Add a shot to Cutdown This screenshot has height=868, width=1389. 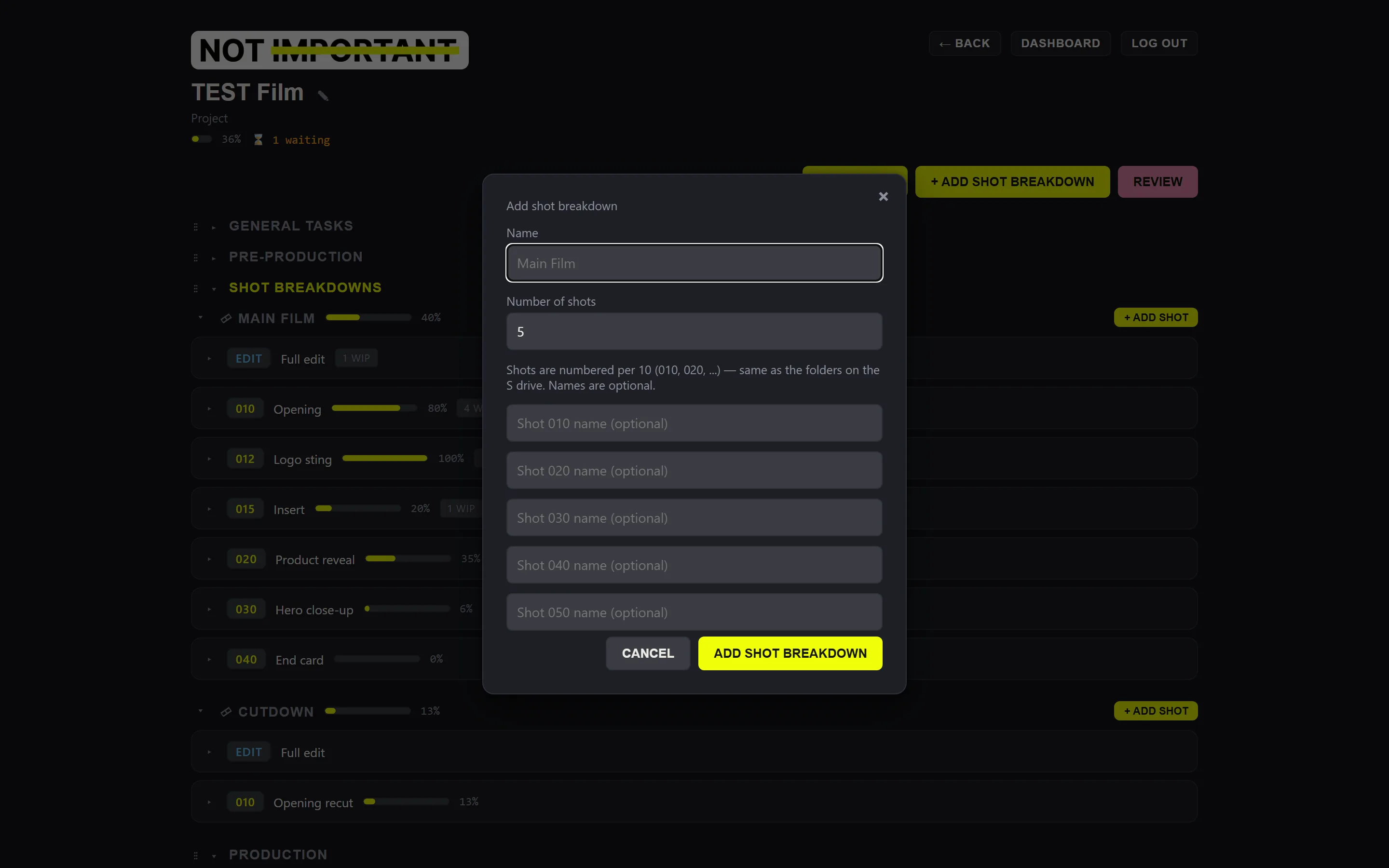[x=1156, y=711]
